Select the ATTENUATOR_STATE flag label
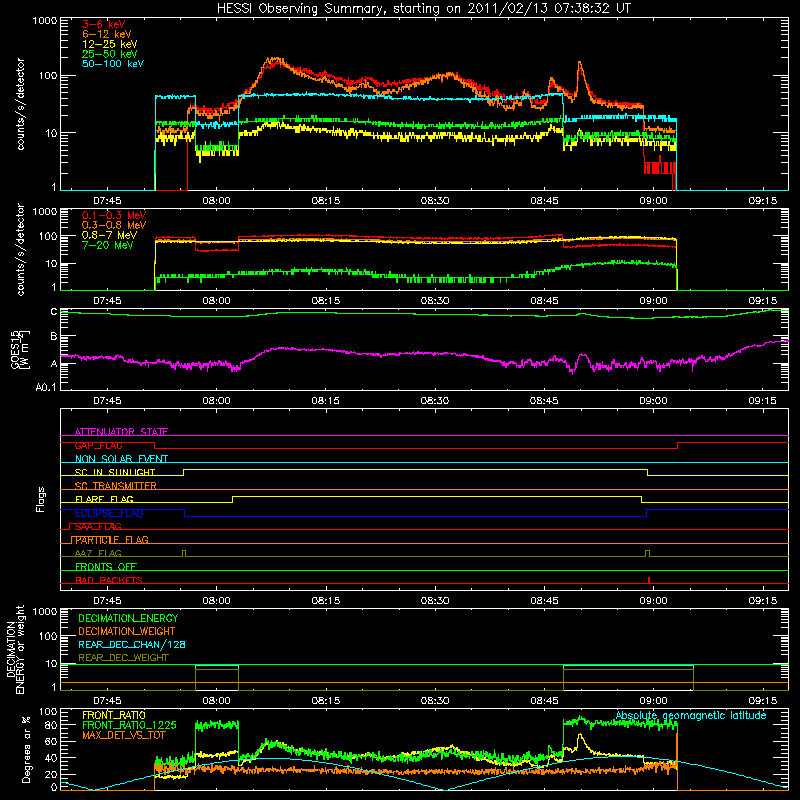This screenshot has width=800, height=800. click(x=121, y=432)
